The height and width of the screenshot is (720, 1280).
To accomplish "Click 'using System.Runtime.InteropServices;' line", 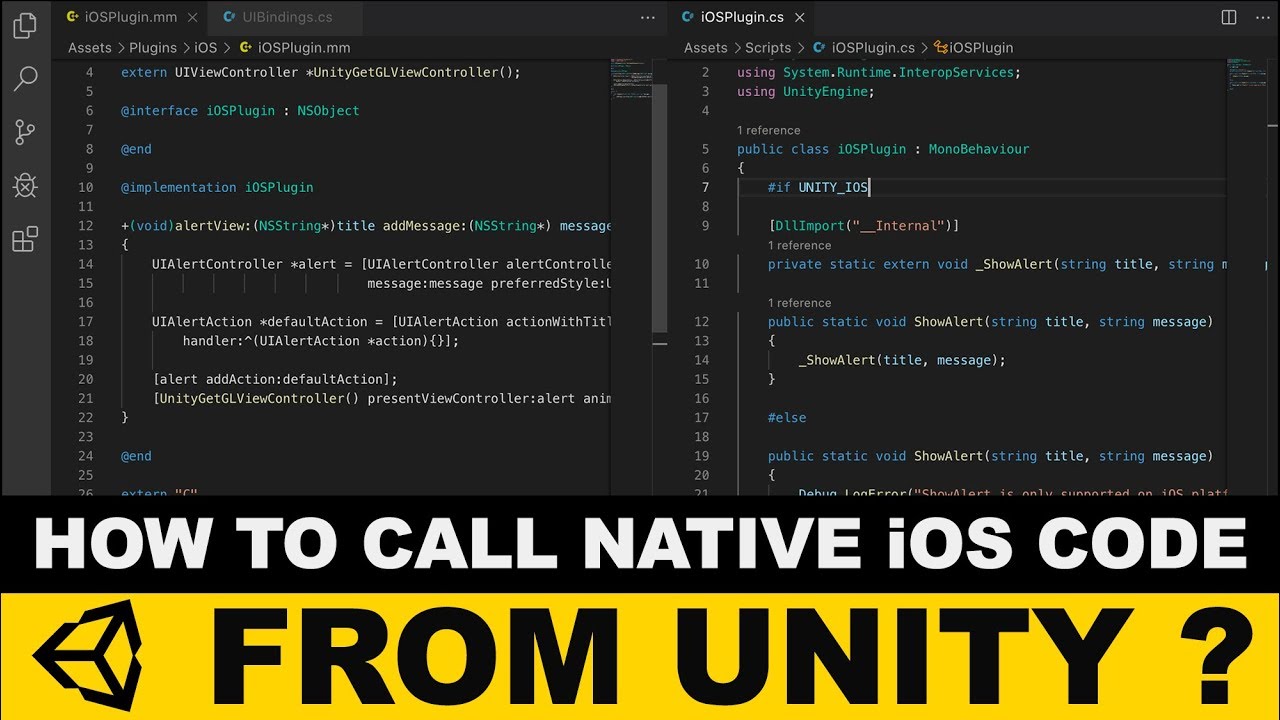I will point(879,73).
